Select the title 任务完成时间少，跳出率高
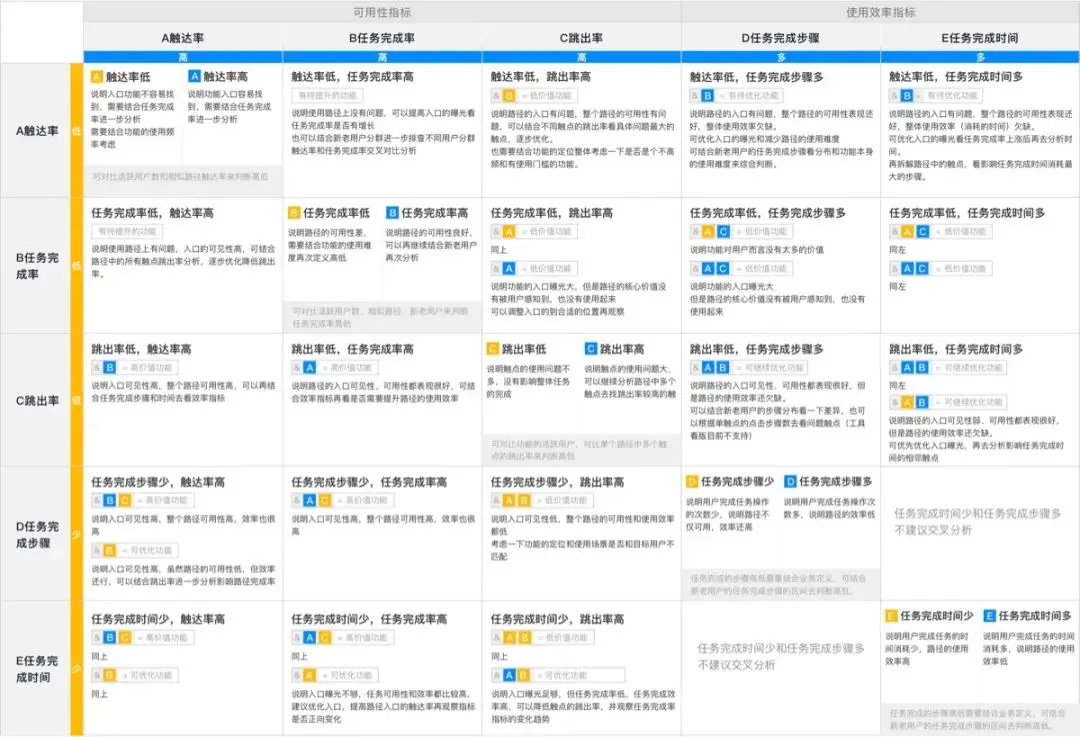This screenshot has height=737, width=1080. coord(557,619)
